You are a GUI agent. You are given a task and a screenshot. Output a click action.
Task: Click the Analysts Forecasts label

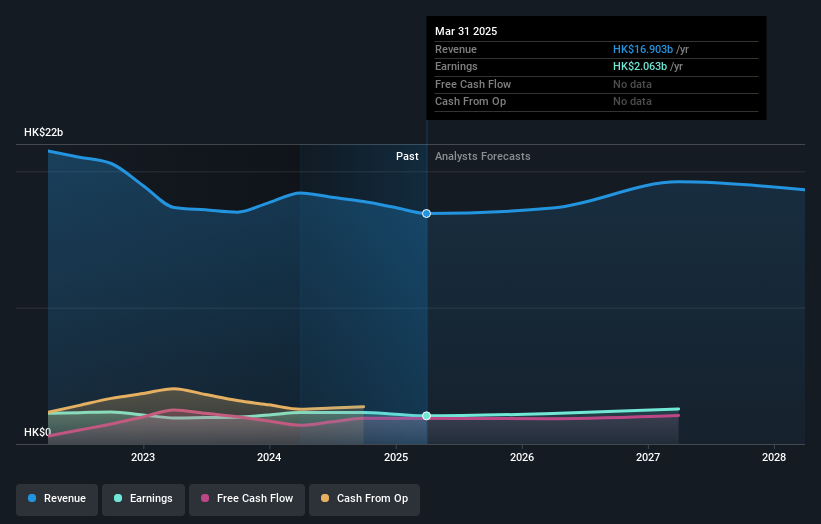[x=482, y=157]
